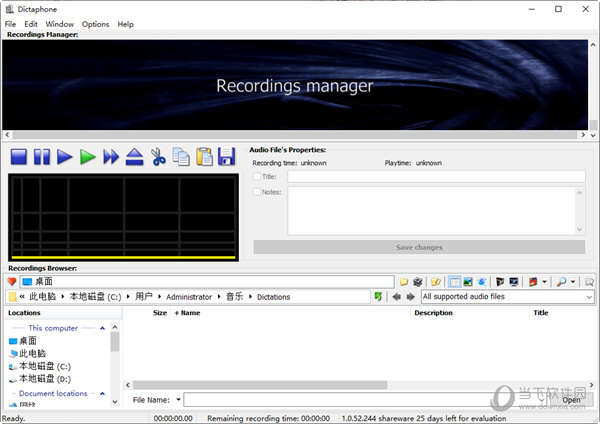Toggle the Notes checkbox
600x424 pixels.
(257, 192)
